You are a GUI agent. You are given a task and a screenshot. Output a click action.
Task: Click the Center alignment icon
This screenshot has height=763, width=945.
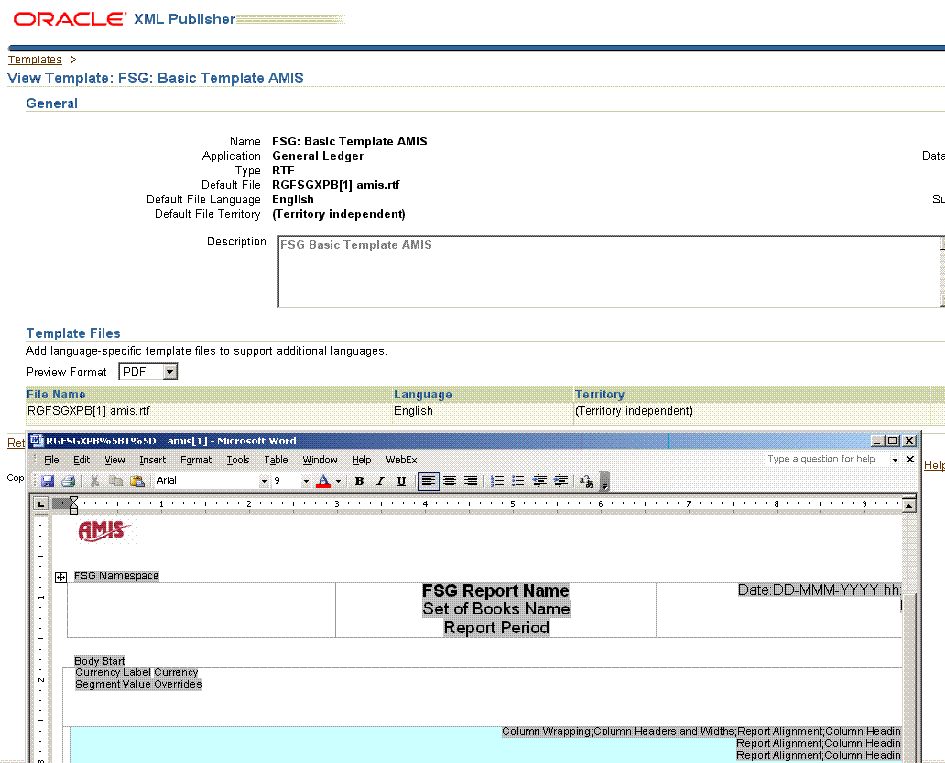tap(449, 481)
